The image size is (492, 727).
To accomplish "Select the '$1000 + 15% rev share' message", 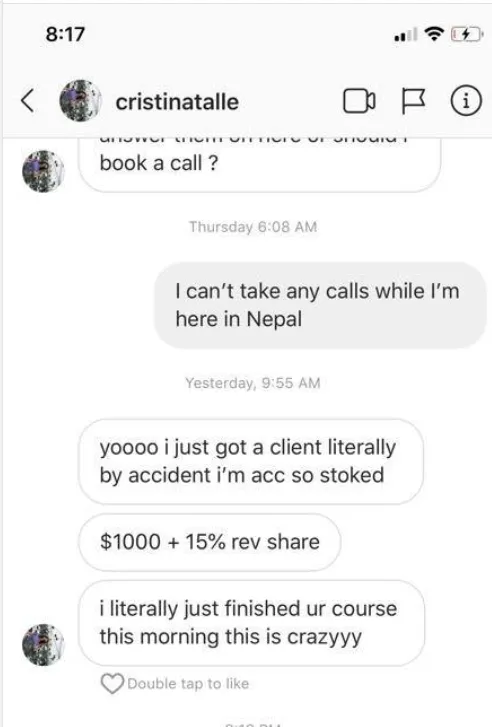I will [210, 542].
